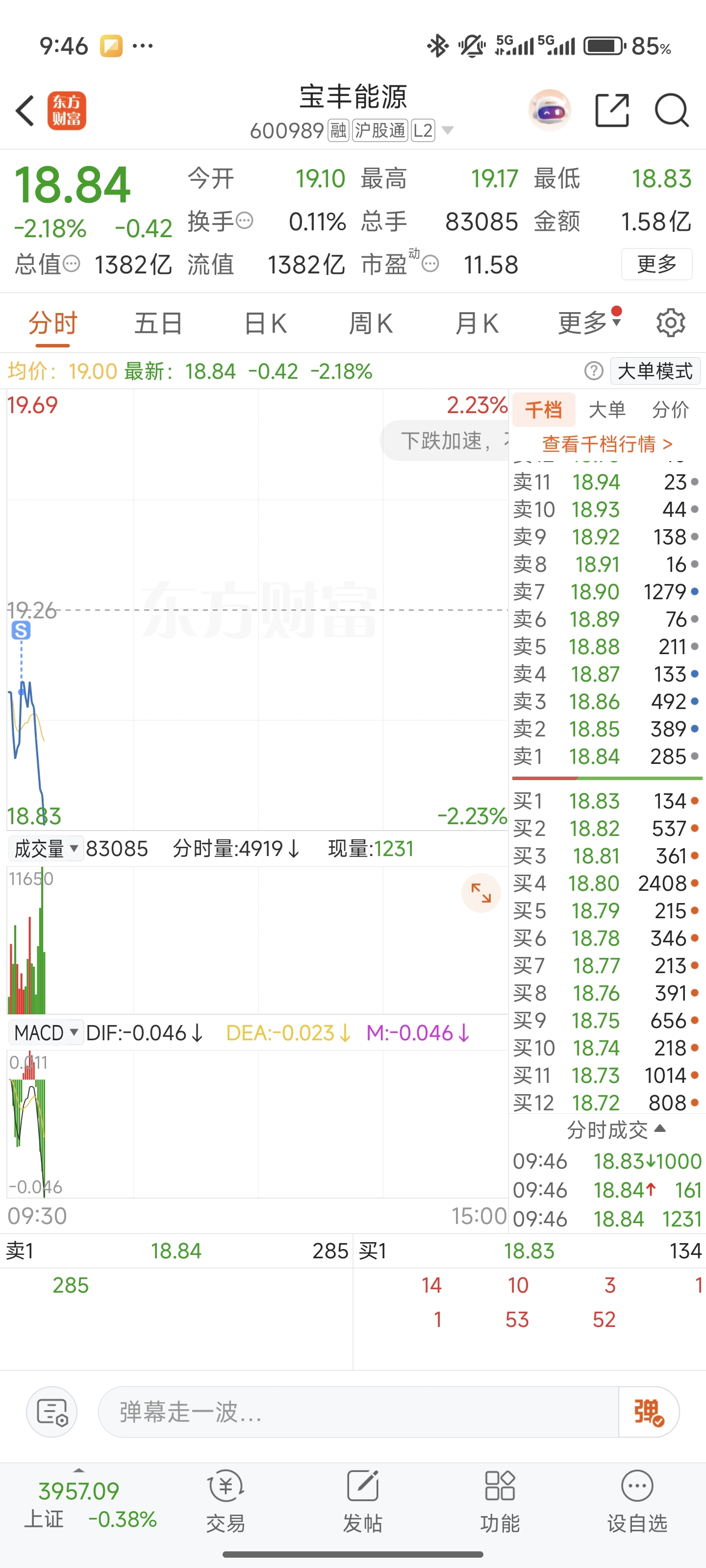The image size is (706, 1568).
Task: Open chart settings gear icon
Action: pos(671,322)
